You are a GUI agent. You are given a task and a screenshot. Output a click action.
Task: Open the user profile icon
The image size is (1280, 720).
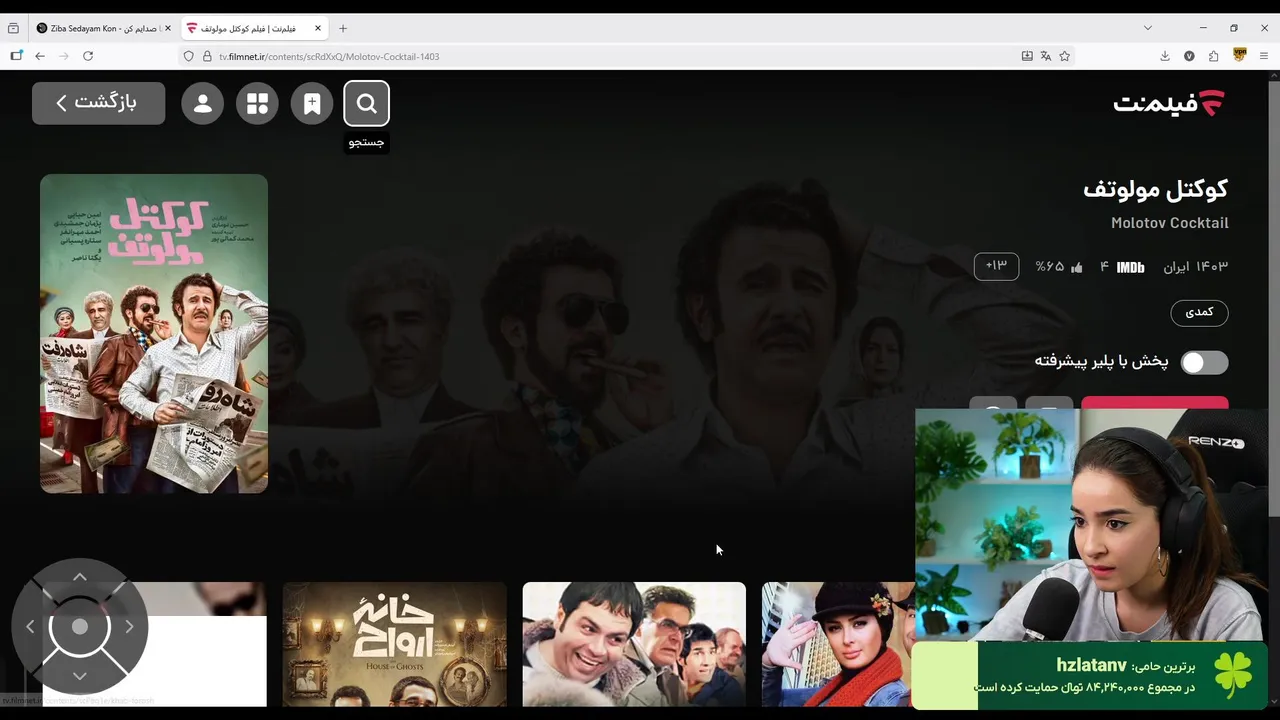202,103
